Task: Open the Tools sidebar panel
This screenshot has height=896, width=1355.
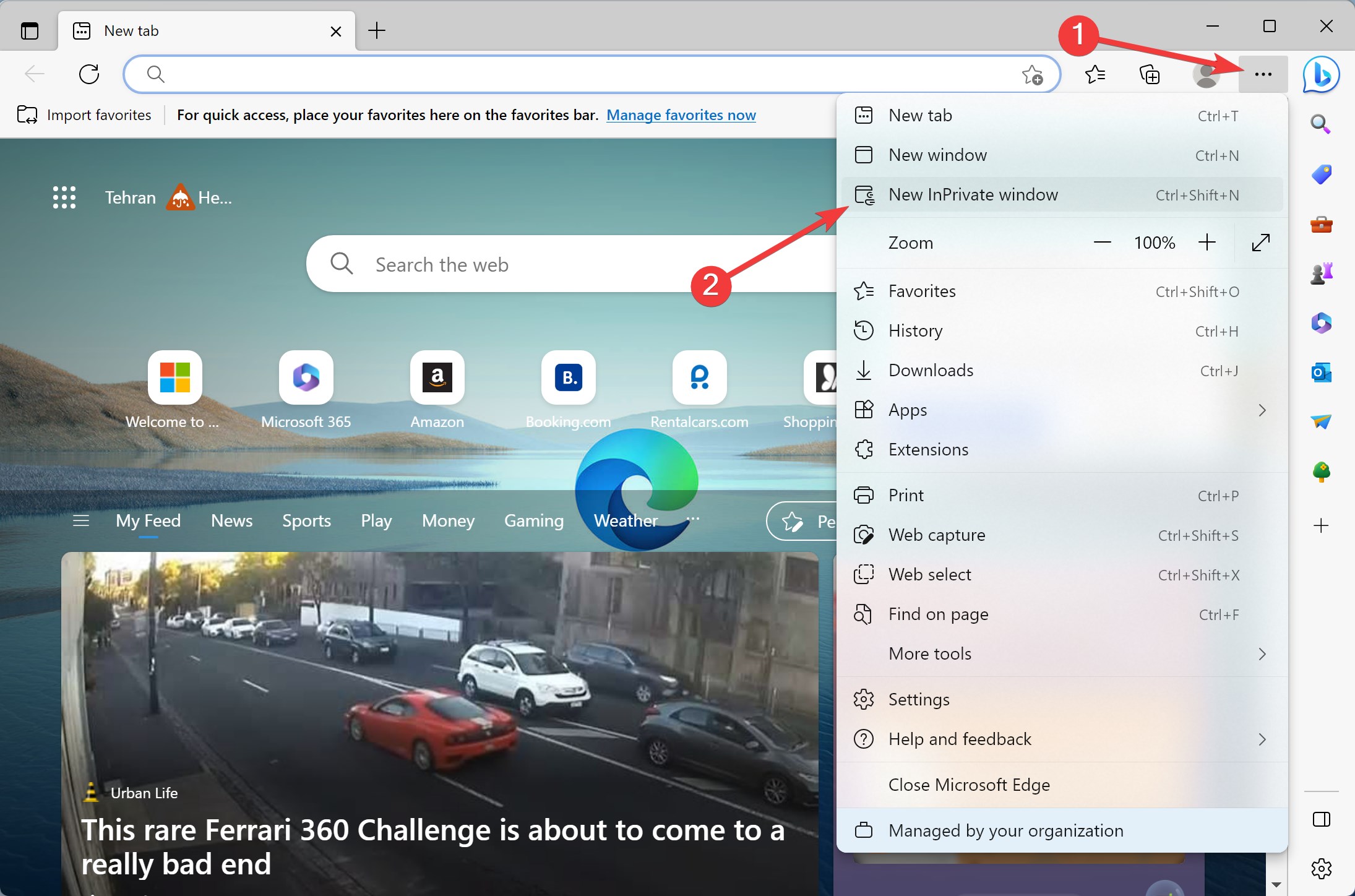Action: tap(1321, 224)
